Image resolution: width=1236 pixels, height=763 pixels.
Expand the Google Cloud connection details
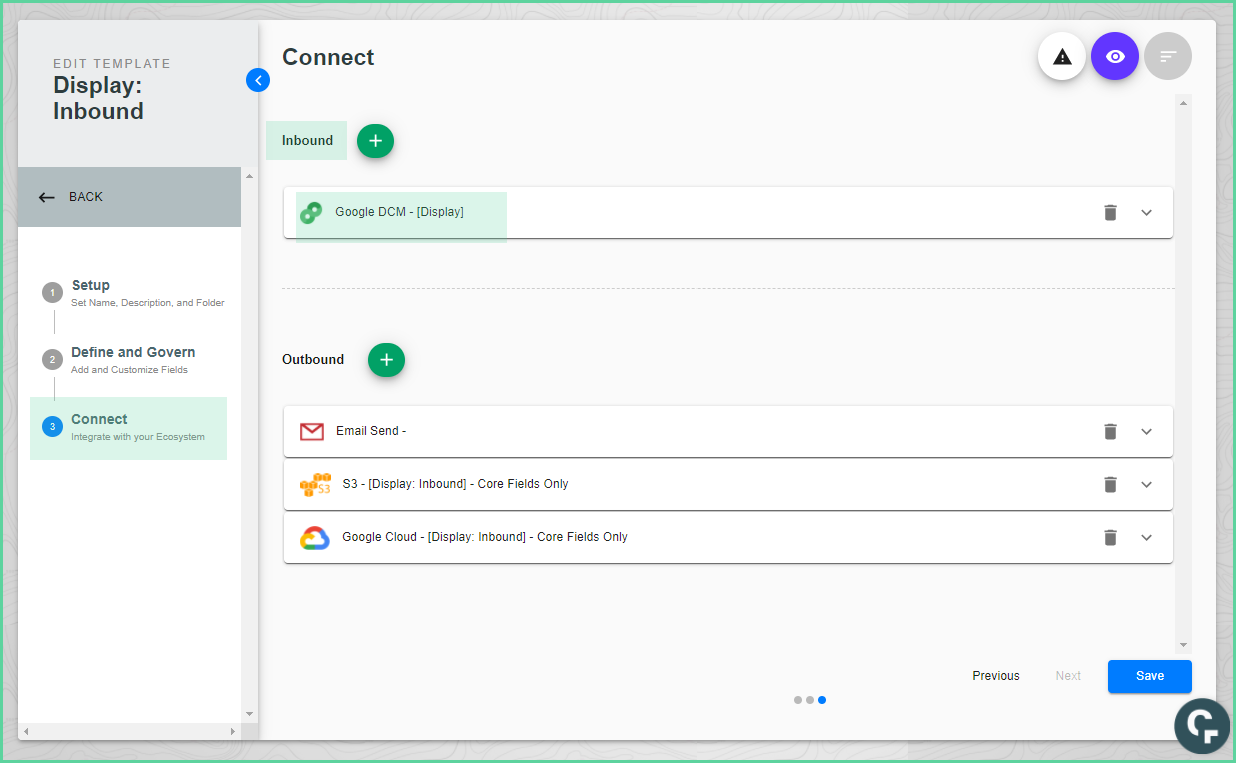(1147, 537)
